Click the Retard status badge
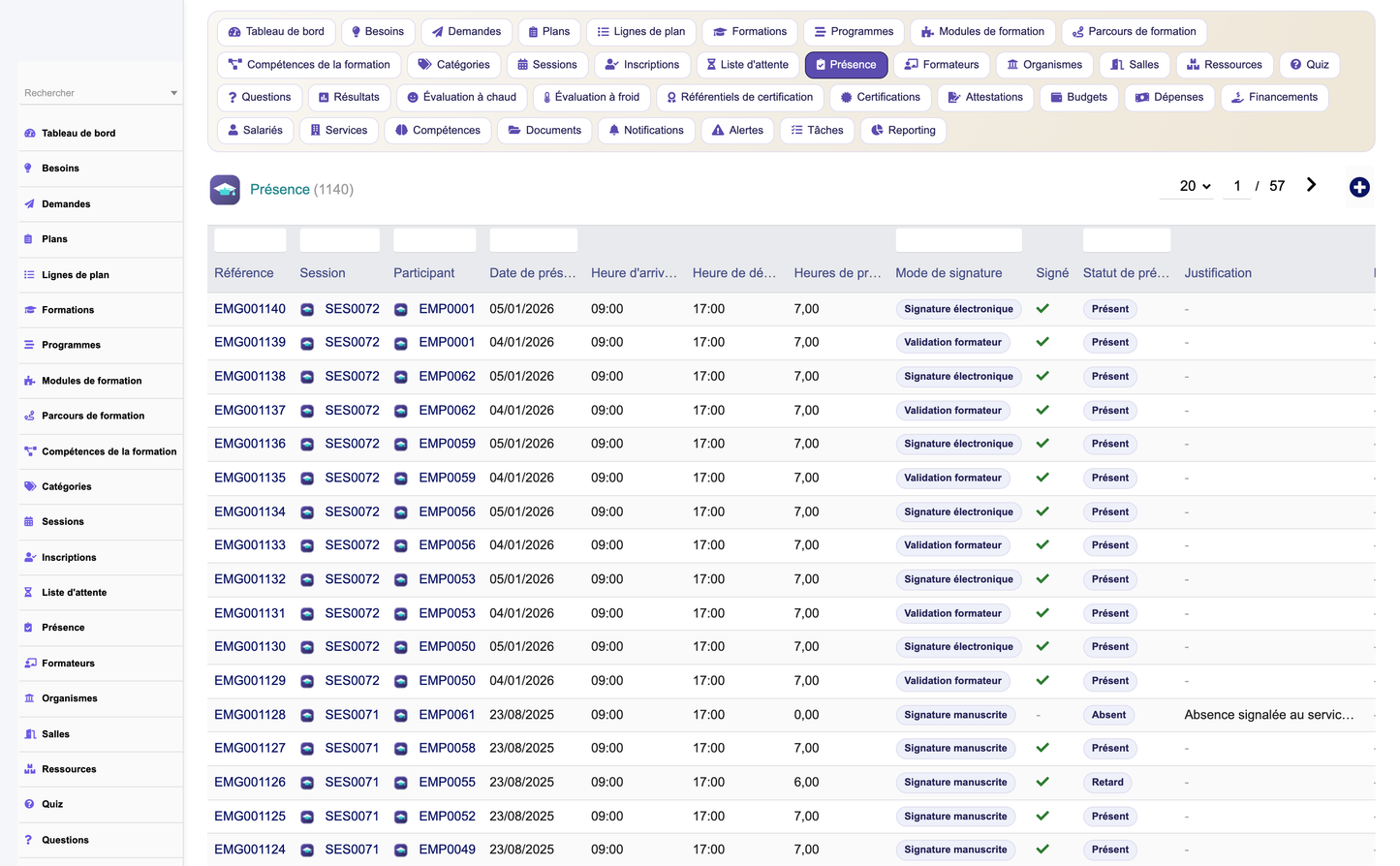This screenshot has width=1400, height=866. [1107, 782]
